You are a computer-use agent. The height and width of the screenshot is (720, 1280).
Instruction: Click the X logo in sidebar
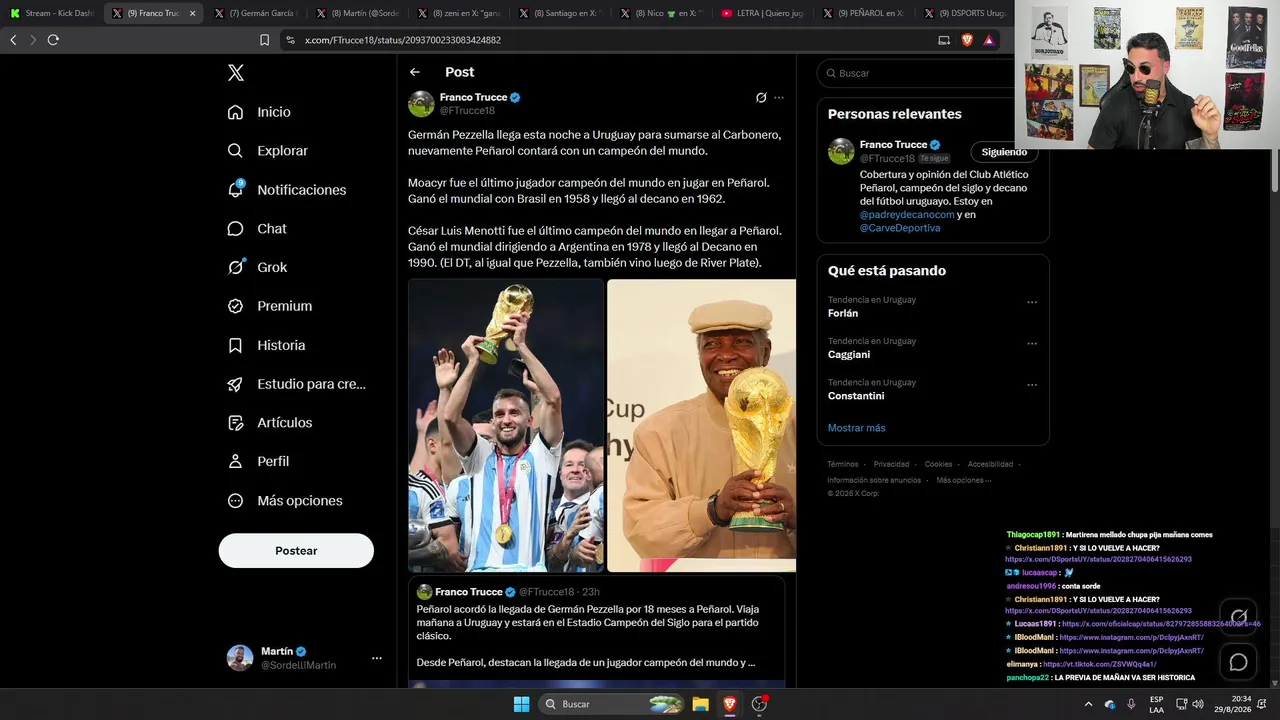click(236, 73)
